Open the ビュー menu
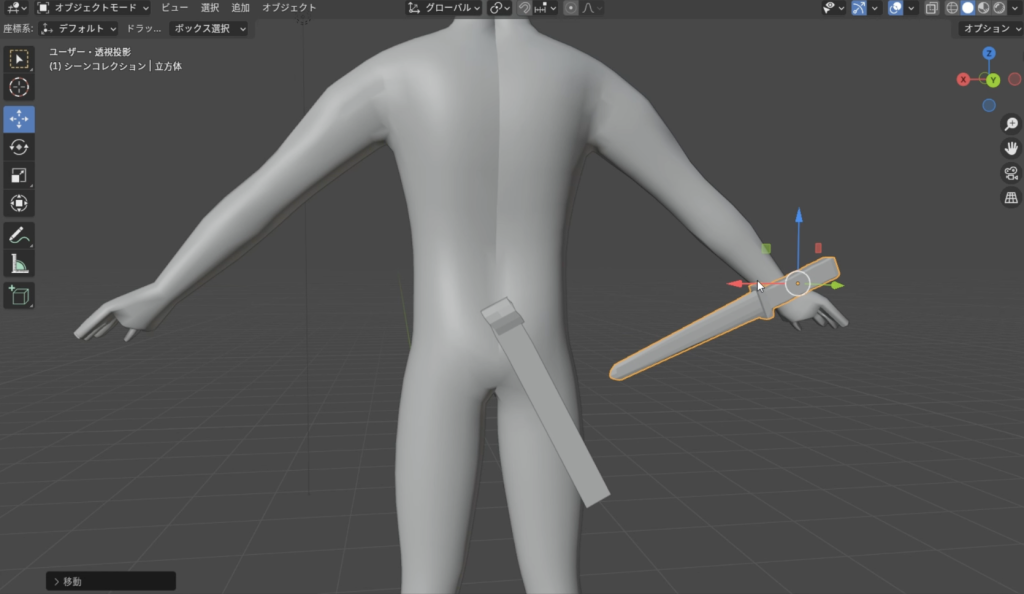Image resolution: width=1024 pixels, height=594 pixels. 174,8
